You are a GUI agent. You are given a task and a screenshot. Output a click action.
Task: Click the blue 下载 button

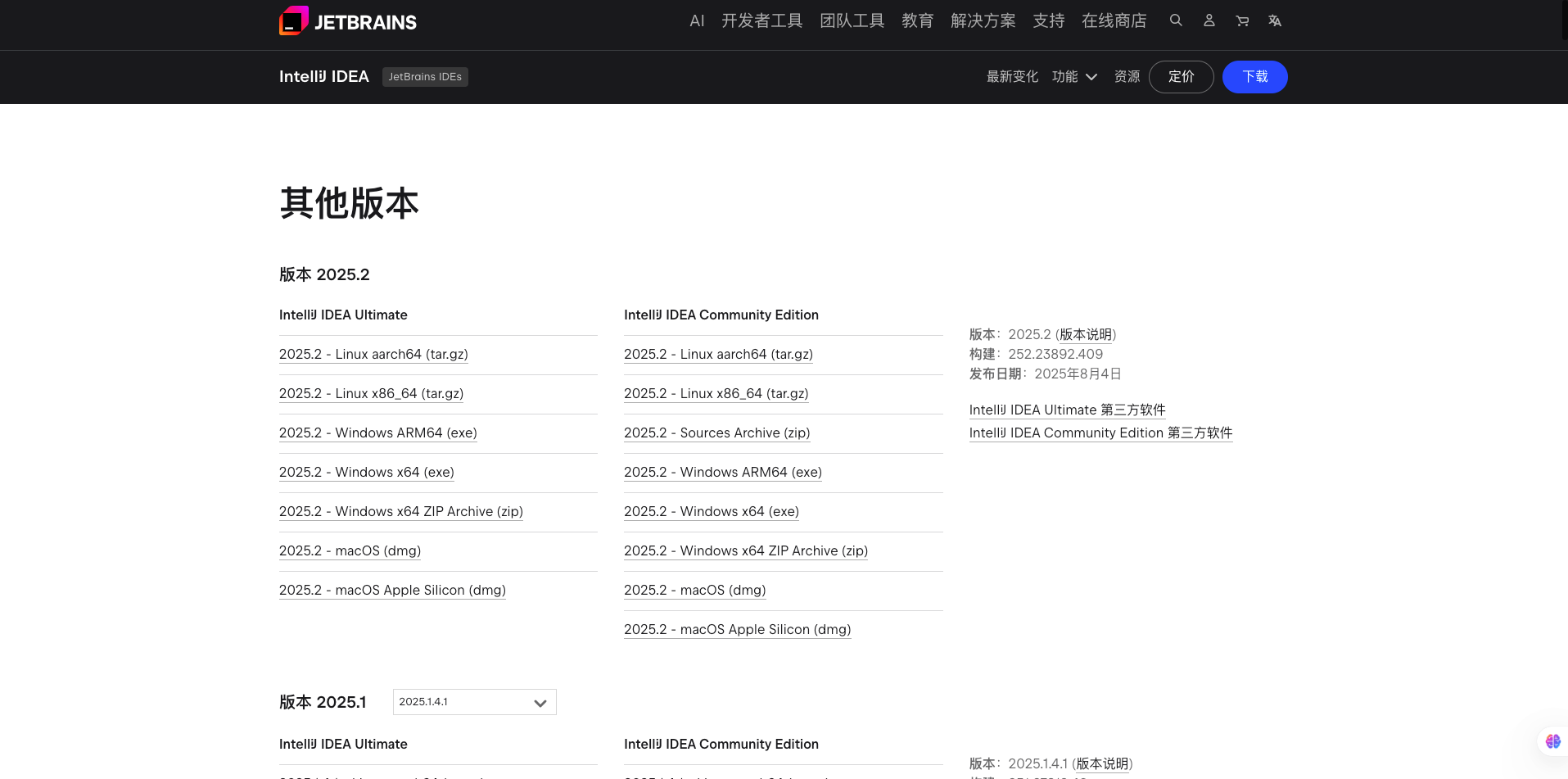point(1254,77)
